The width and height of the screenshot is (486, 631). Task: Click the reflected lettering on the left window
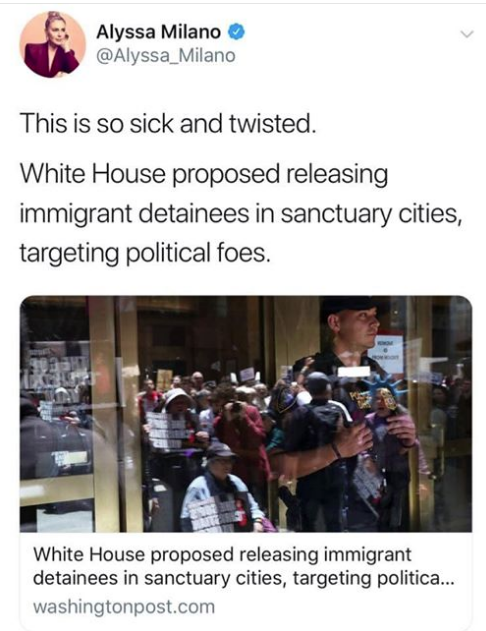56,372
